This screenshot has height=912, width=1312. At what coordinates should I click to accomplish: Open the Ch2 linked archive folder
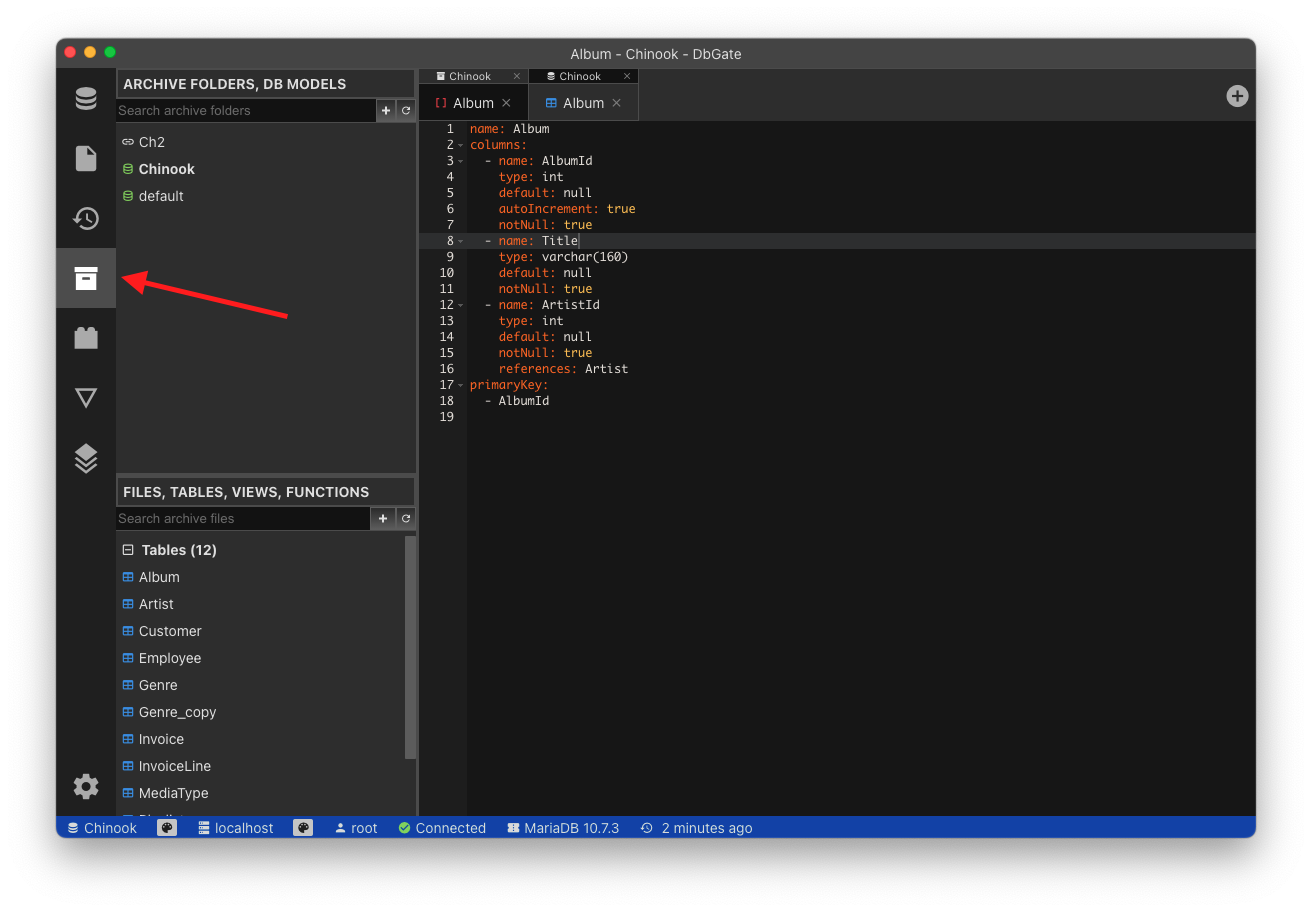tap(152, 142)
